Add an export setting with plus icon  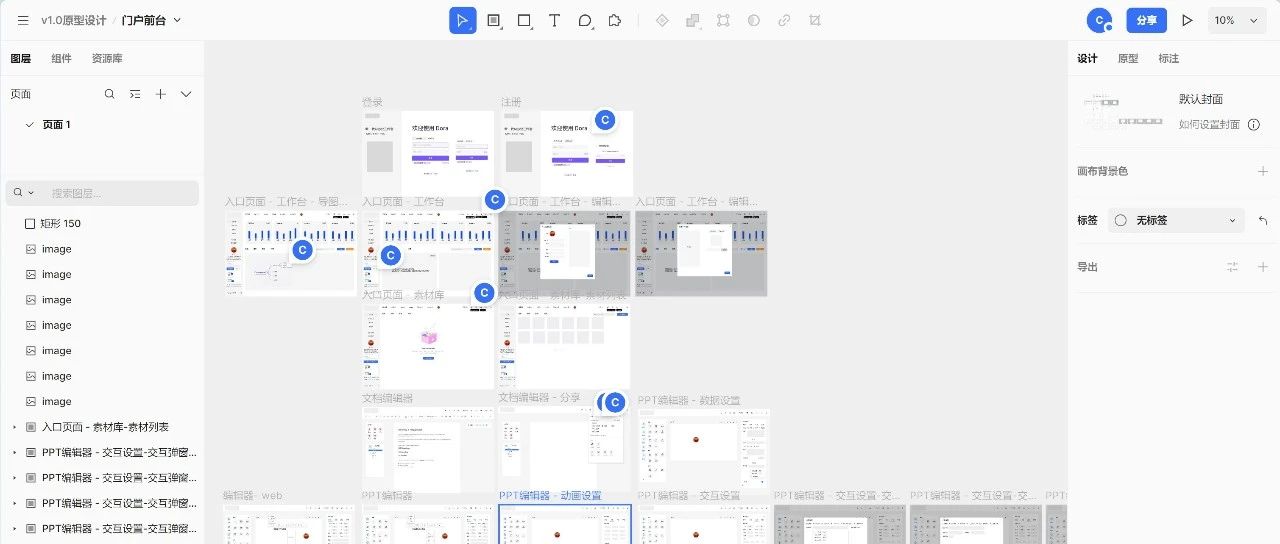[1263, 267]
